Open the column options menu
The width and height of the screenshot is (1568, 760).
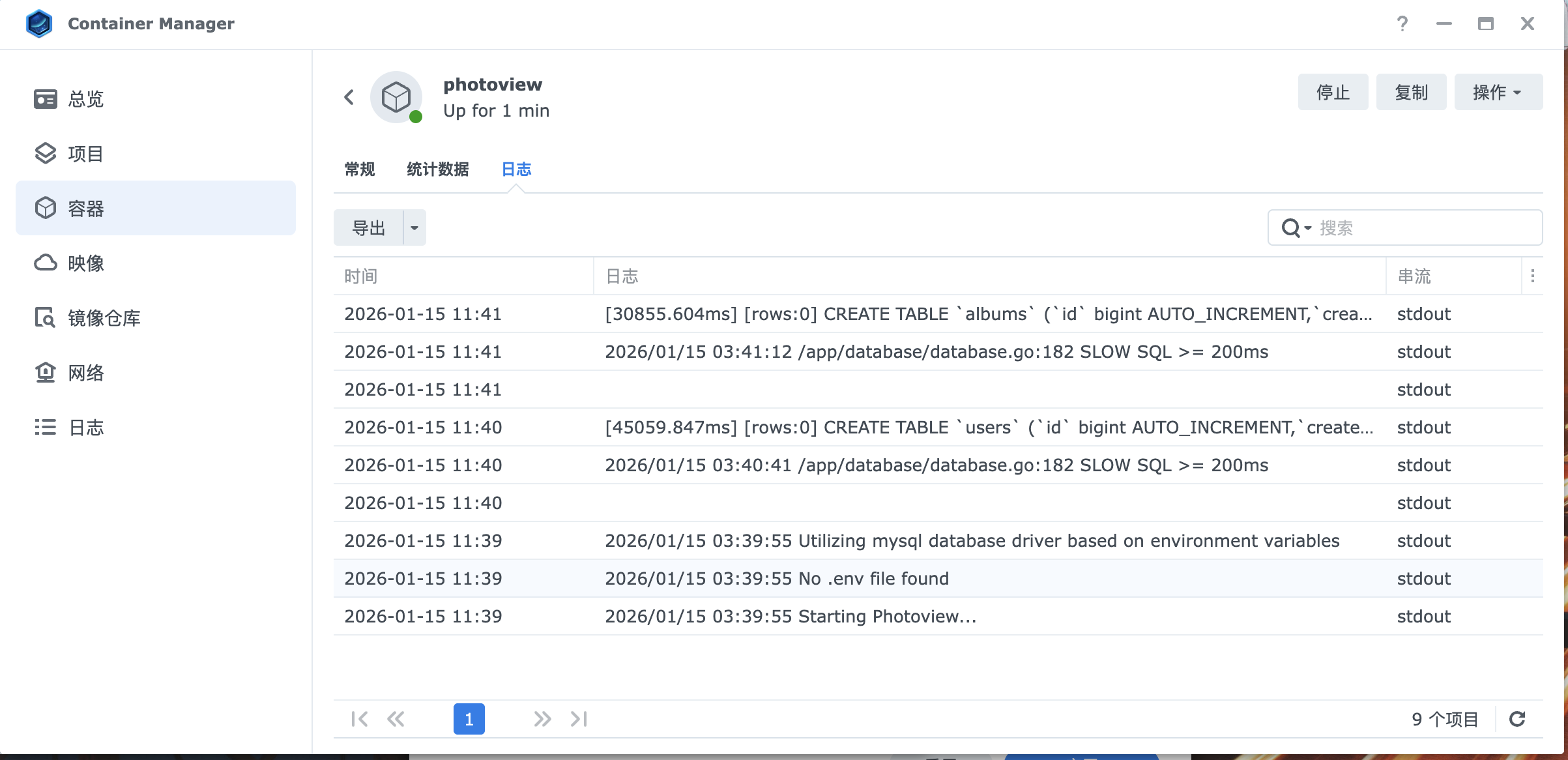point(1533,276)
